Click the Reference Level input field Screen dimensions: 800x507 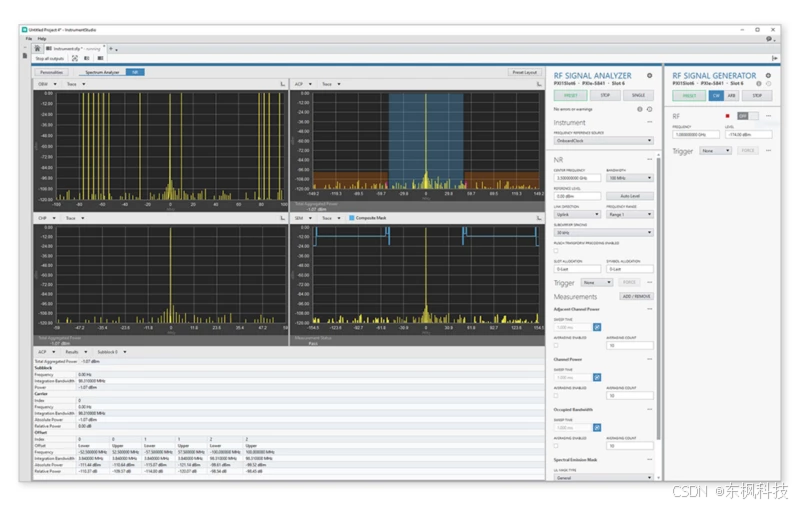tap(577, 196)
